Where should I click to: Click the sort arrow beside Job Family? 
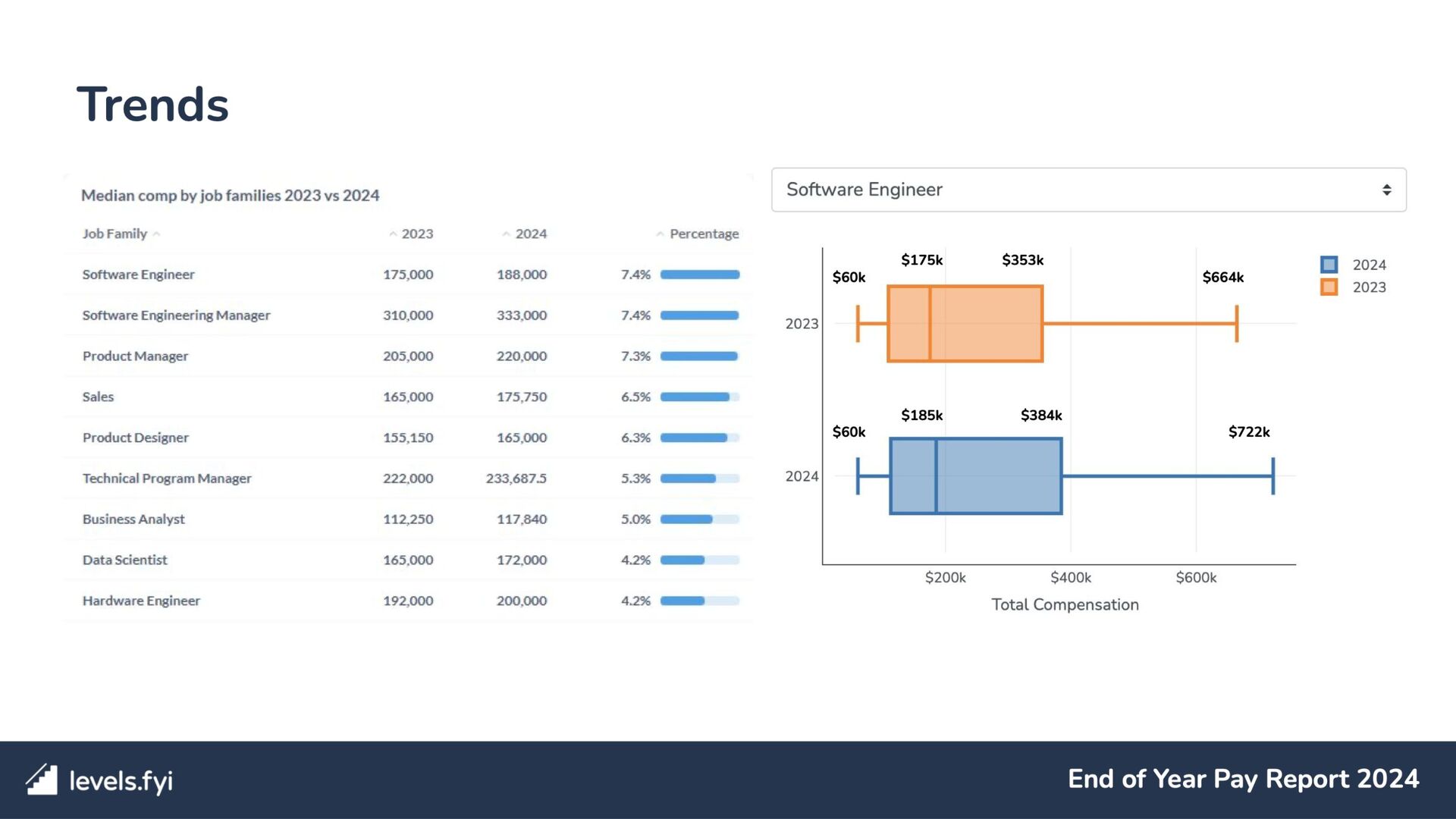pyautogui.click(x=156, y=234)
